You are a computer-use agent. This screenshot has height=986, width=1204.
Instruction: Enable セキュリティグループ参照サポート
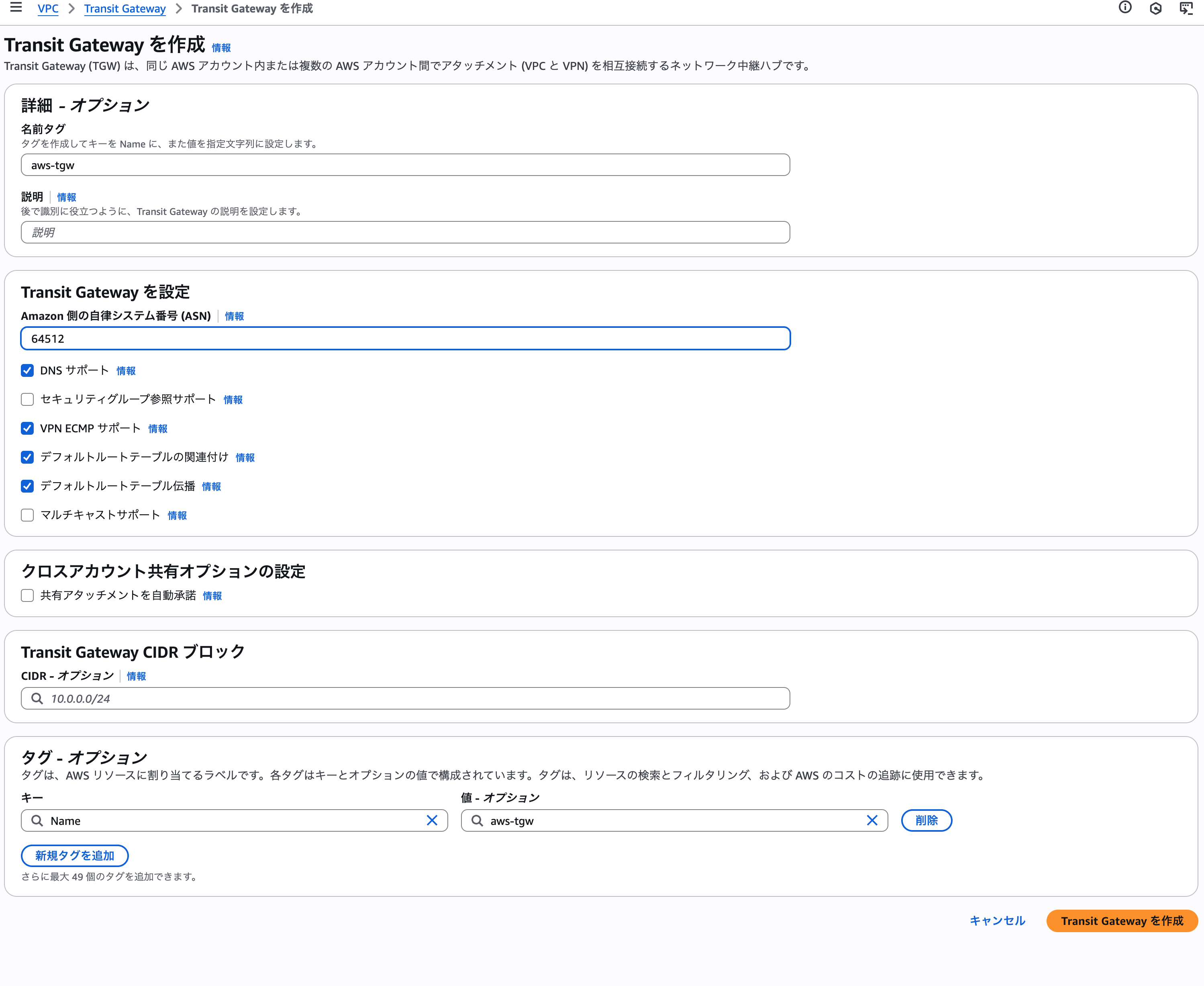tap(27, 399)
